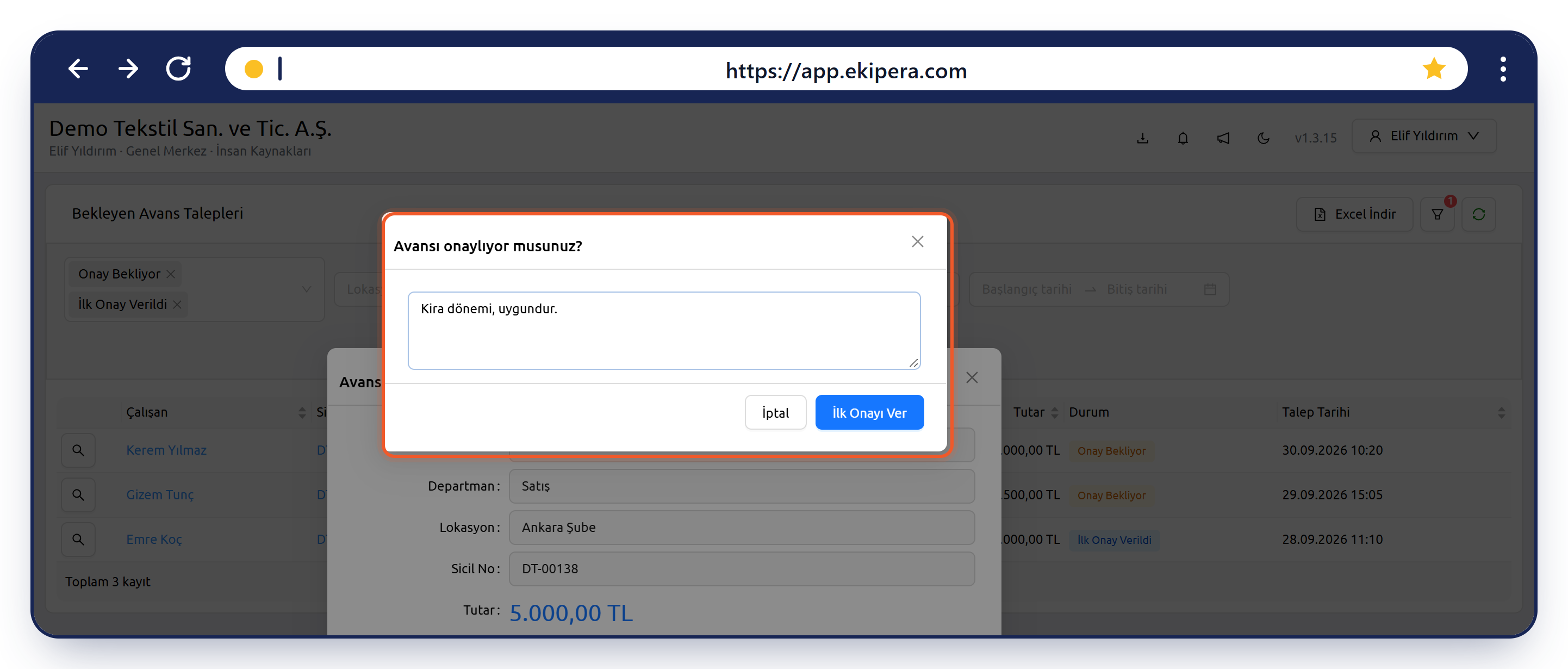The image size is (1568, 669).
Task: View details of Kerem Yılmaz row
Action: pos(78,450)
